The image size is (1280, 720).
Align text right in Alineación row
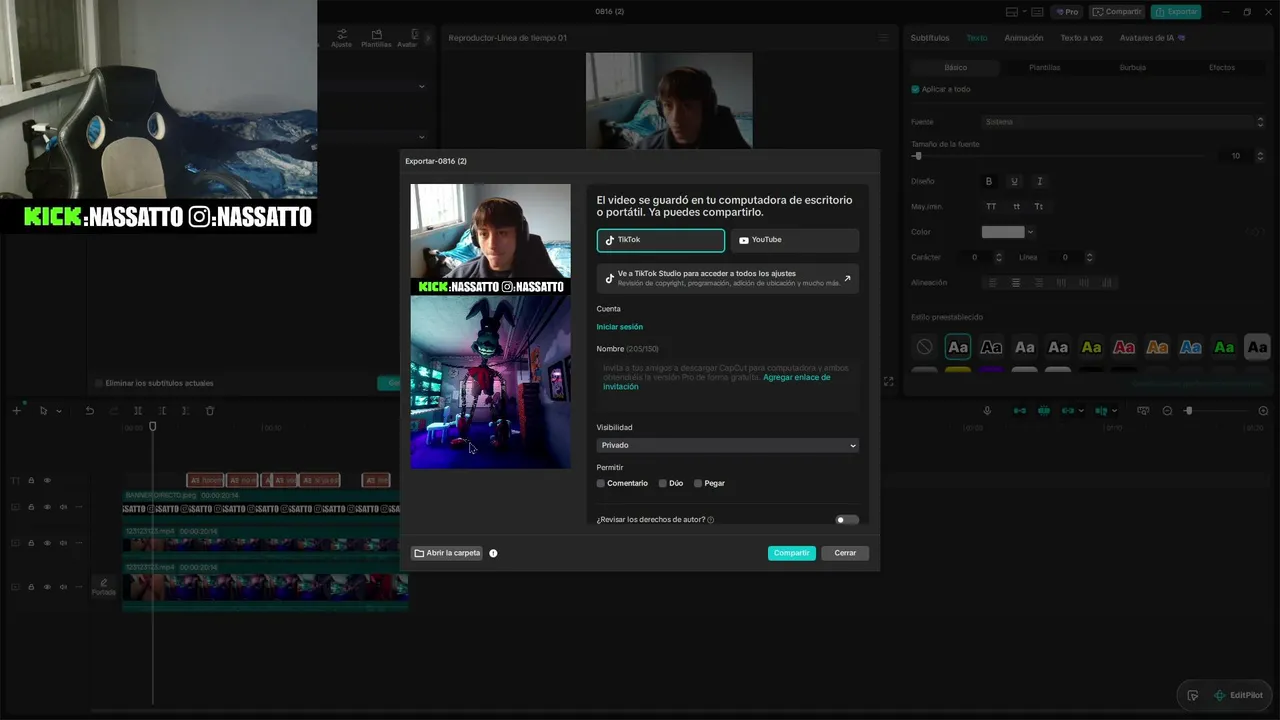click(x=1038, y=283)
